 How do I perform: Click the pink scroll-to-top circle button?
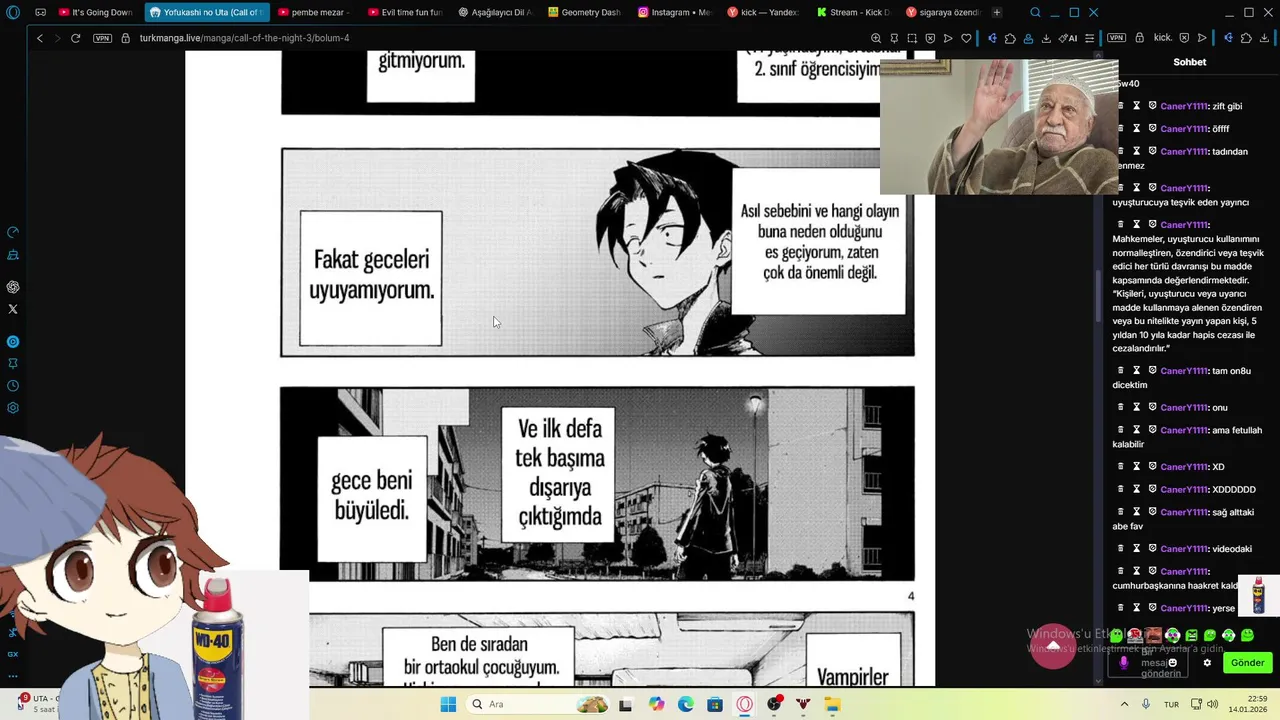click(1053, 646)
